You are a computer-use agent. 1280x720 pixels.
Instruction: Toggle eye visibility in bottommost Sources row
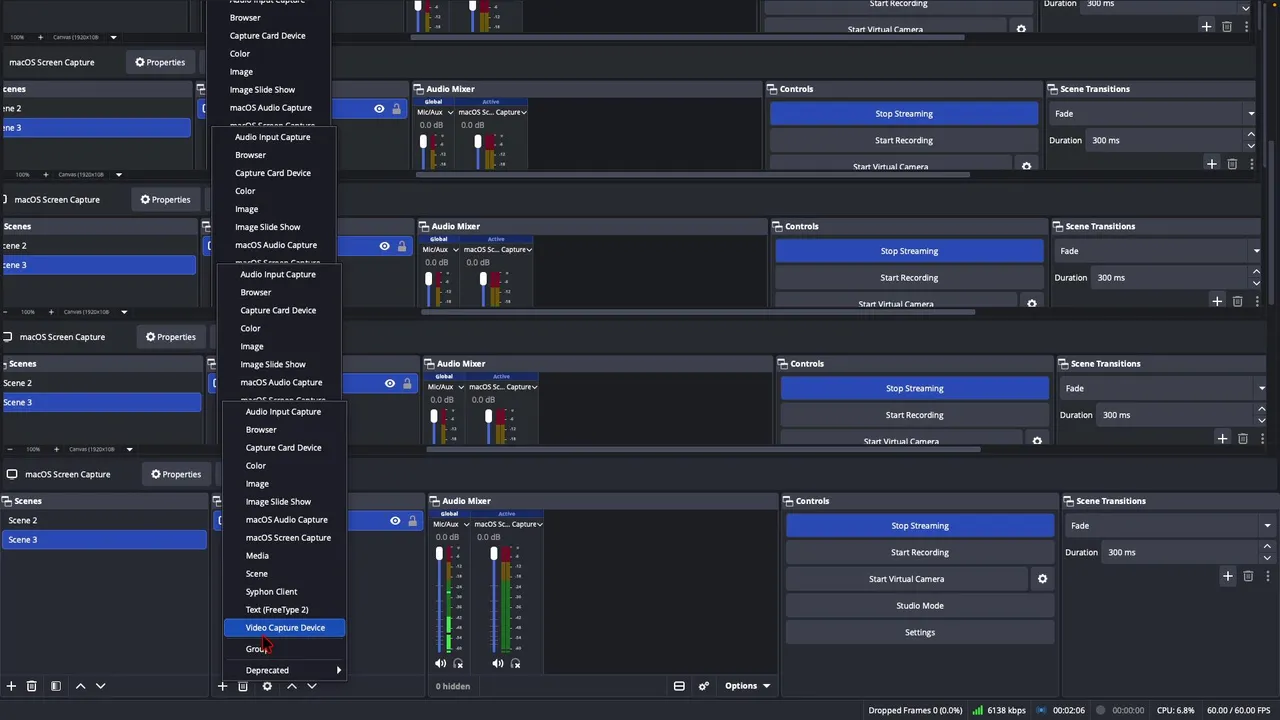point(395,521)
